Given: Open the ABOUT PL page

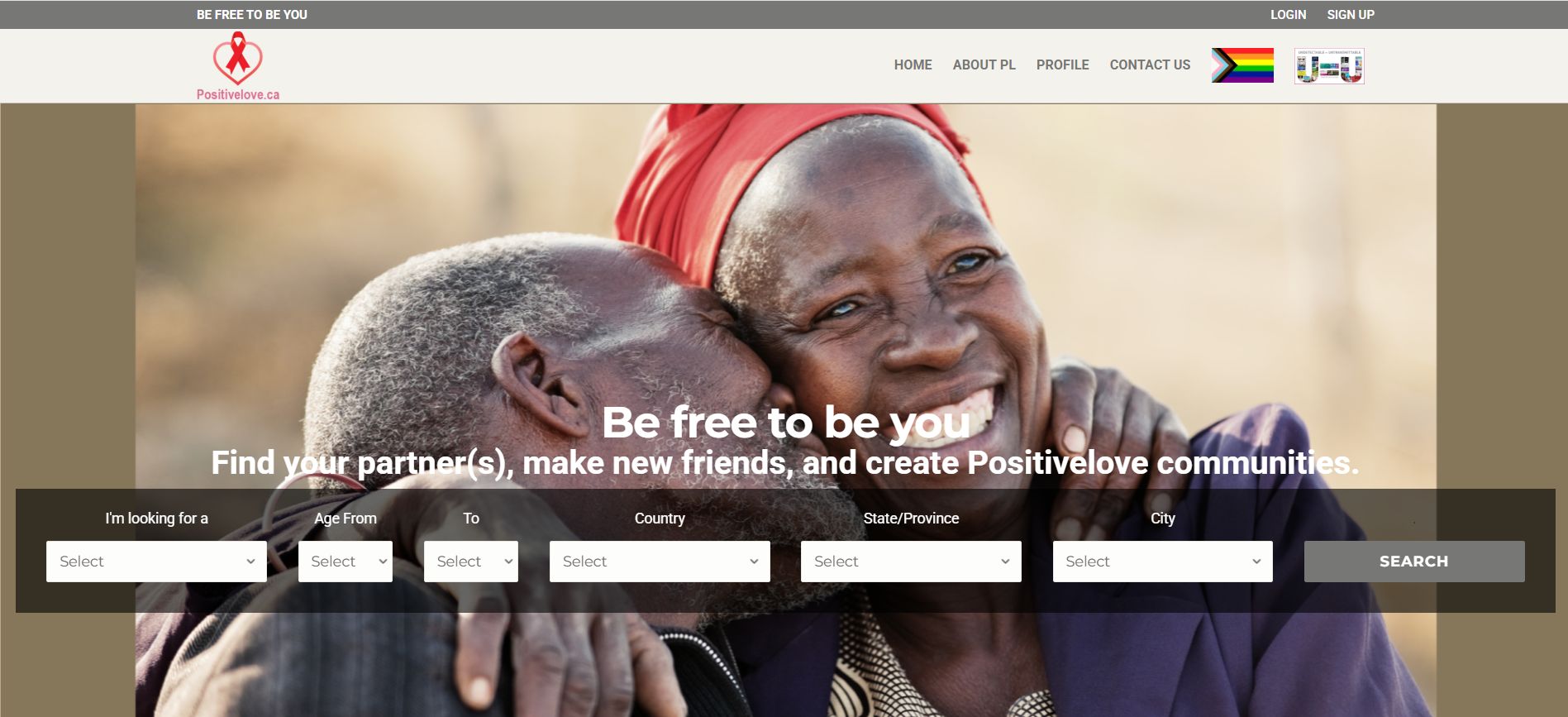Looking at the screenshot, I should (x=984, y=65).
